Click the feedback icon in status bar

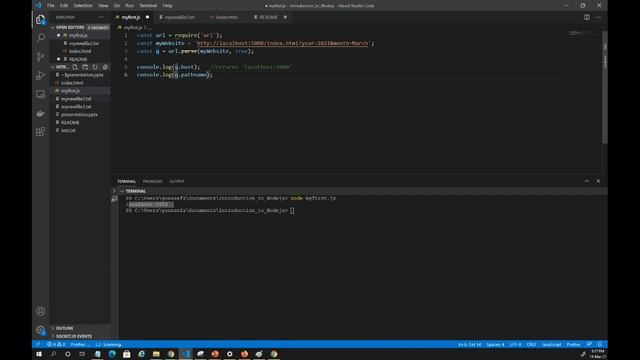click(589, 344)
